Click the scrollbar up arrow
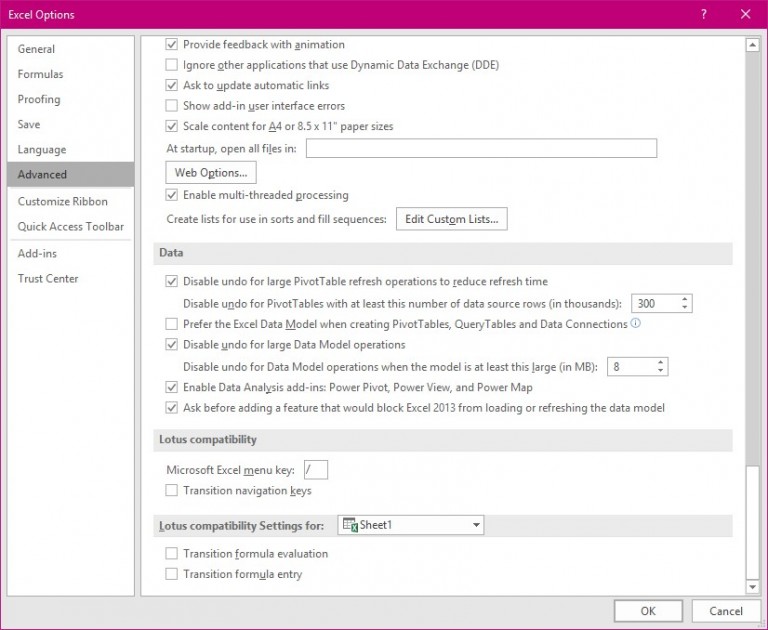Viewport: 768px width, 630px height. click(x=752, y=45)
